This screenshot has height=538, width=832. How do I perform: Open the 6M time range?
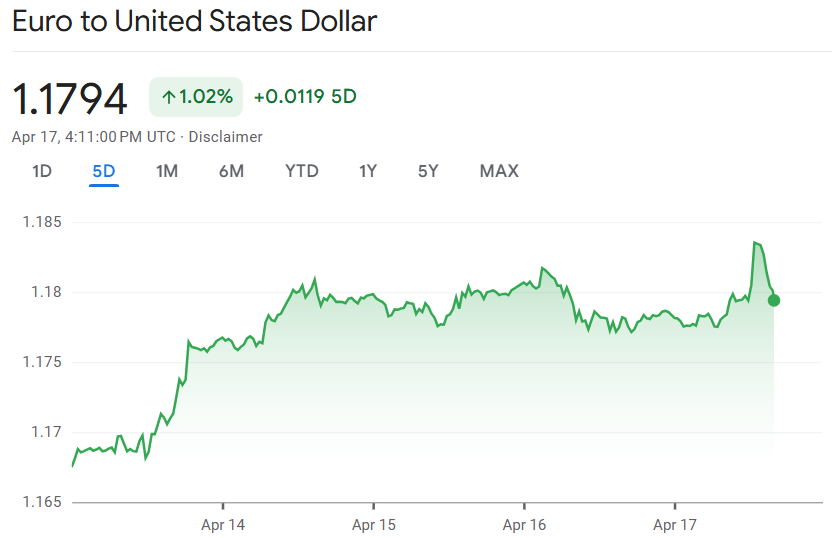coord(231,171)
